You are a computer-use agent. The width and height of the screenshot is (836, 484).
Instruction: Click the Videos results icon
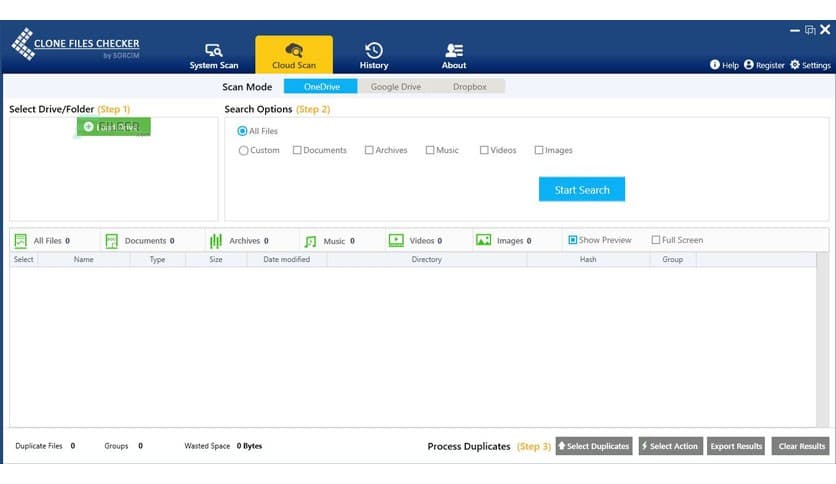[396, 240]
